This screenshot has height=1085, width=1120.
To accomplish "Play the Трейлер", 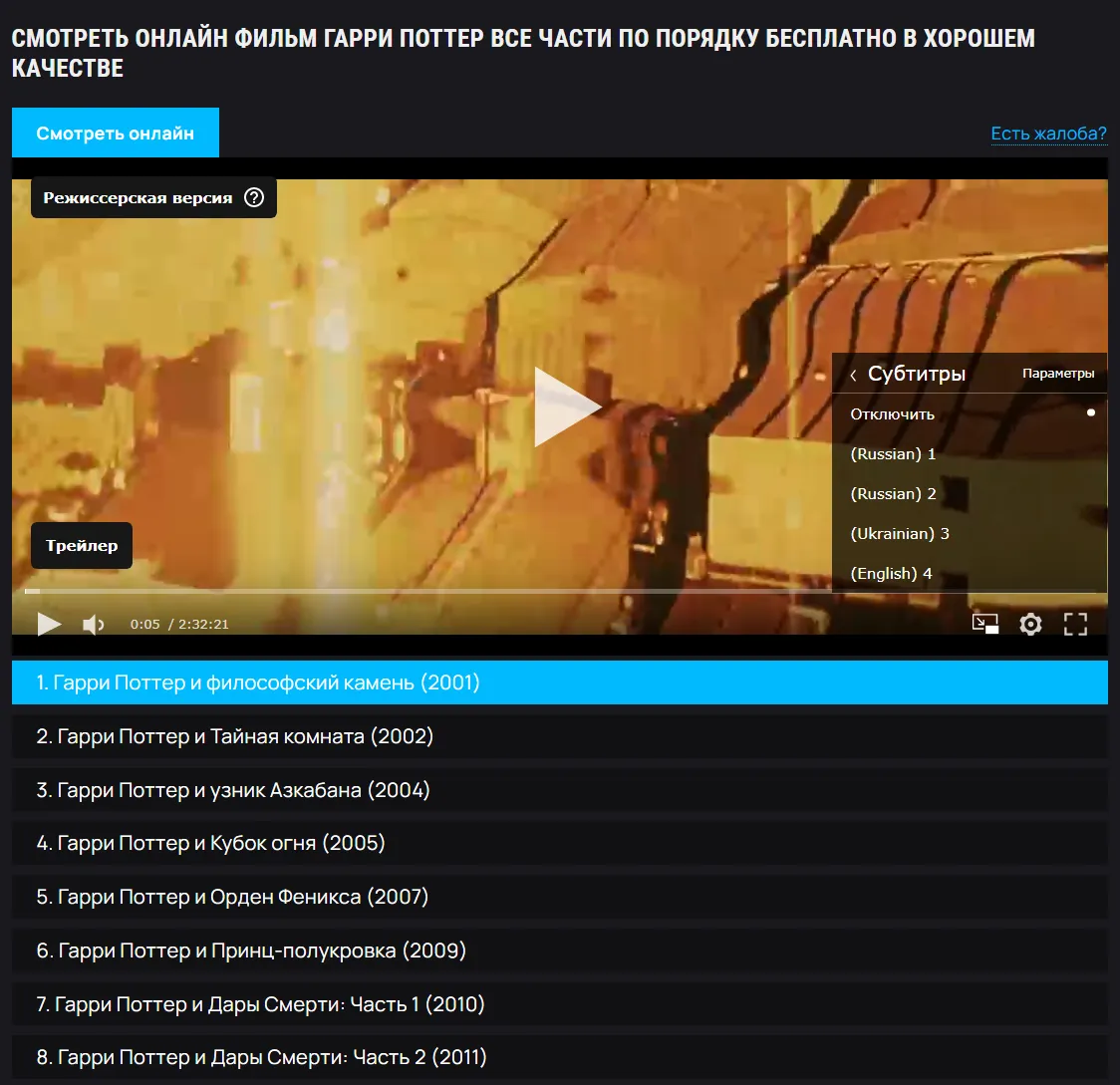I will click(82, 546).
